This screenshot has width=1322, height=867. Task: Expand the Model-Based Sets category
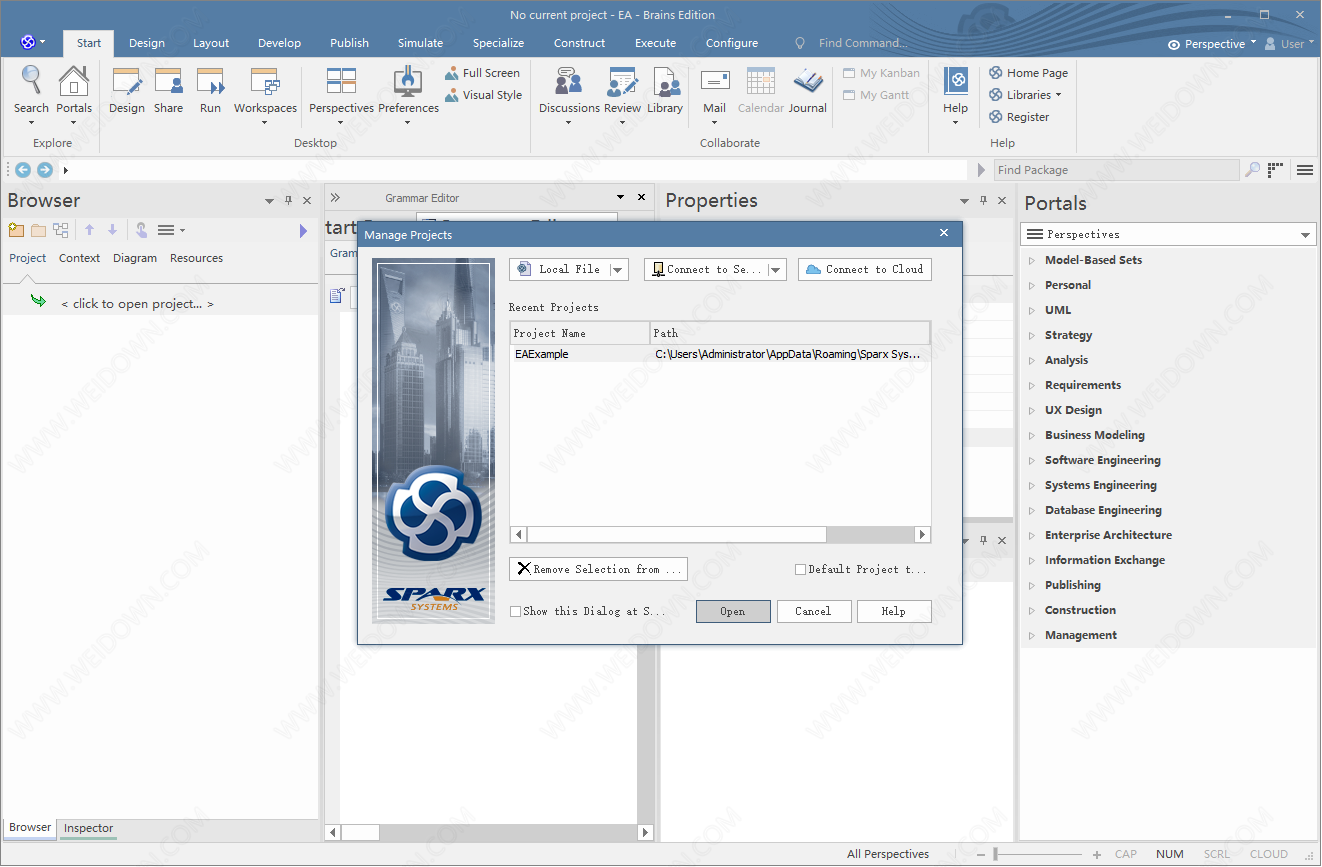(x=1032, y=260)
